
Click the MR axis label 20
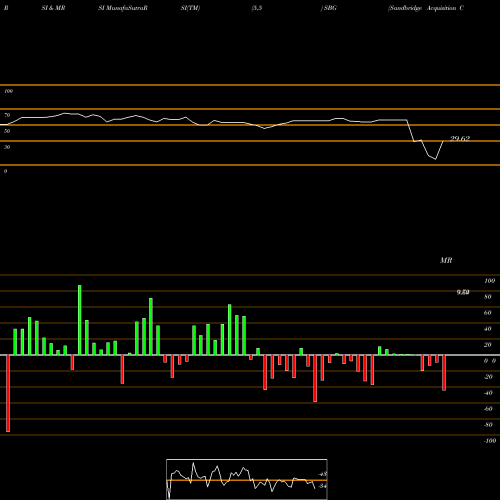click(488, 345)
